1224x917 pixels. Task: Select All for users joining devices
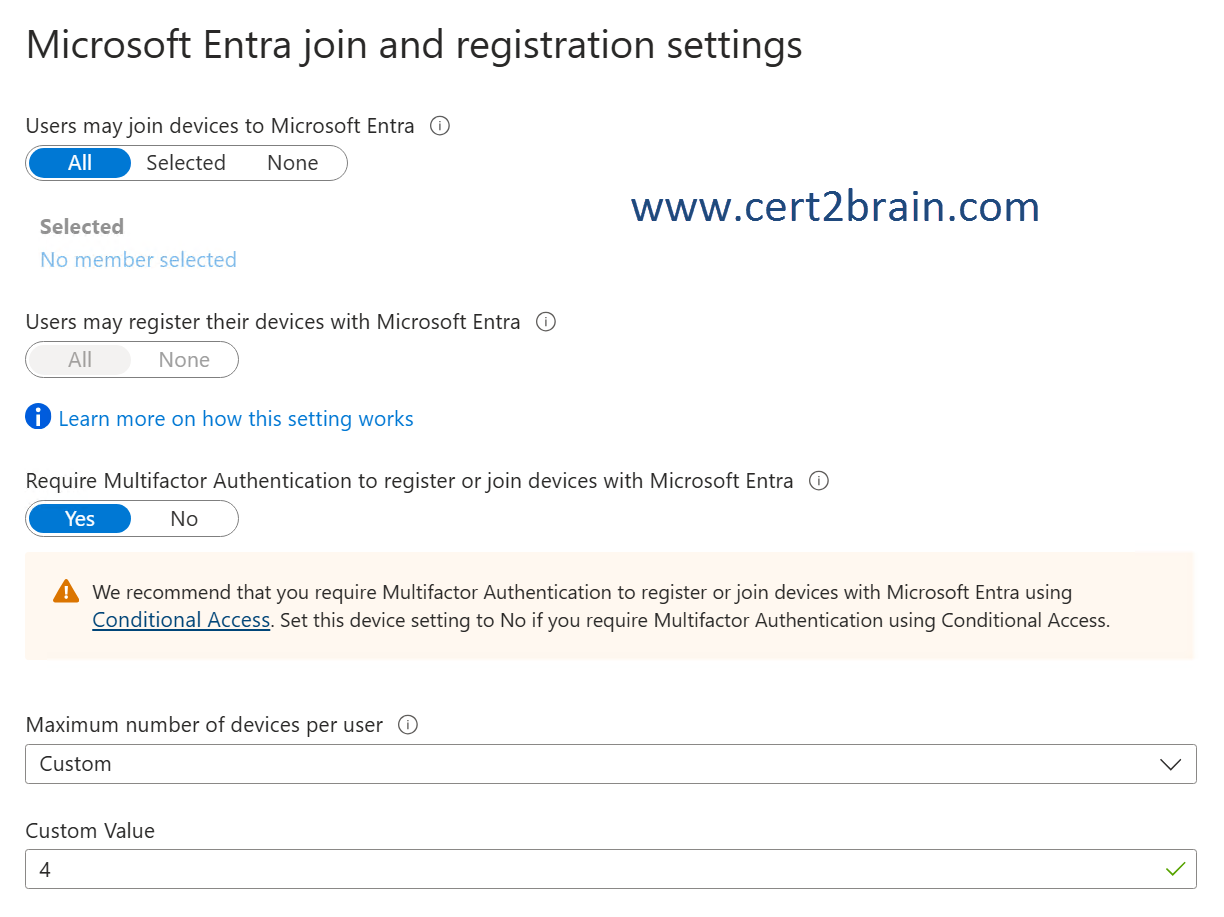[x=80, y=163]
